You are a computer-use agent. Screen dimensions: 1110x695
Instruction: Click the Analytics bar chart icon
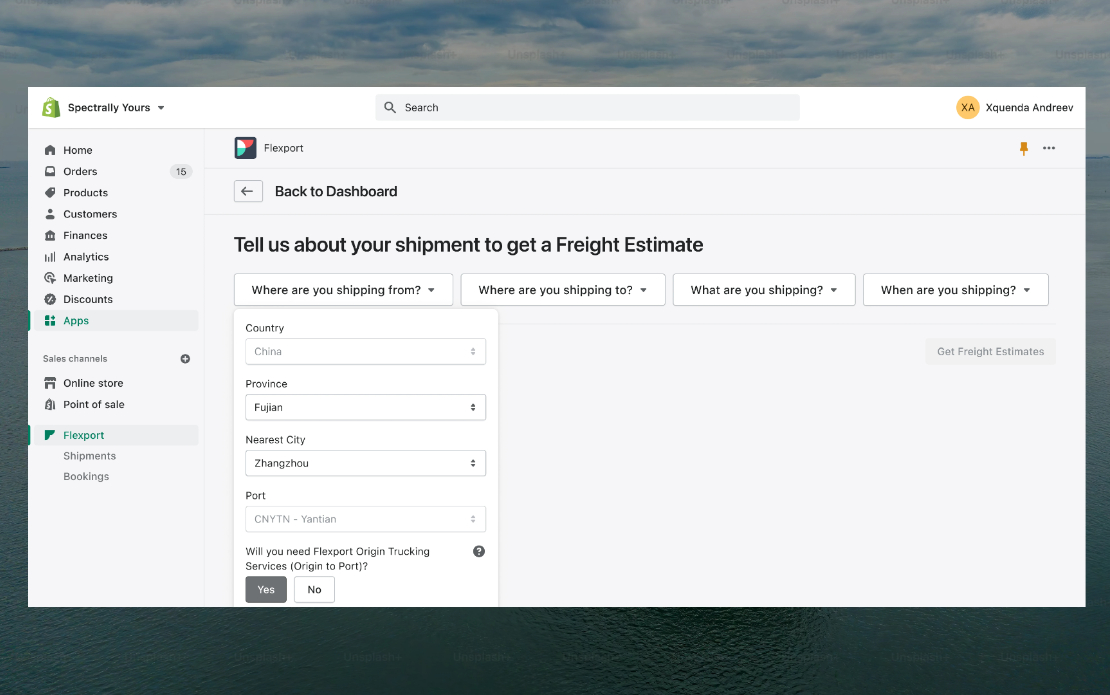(x=50, y=257)
